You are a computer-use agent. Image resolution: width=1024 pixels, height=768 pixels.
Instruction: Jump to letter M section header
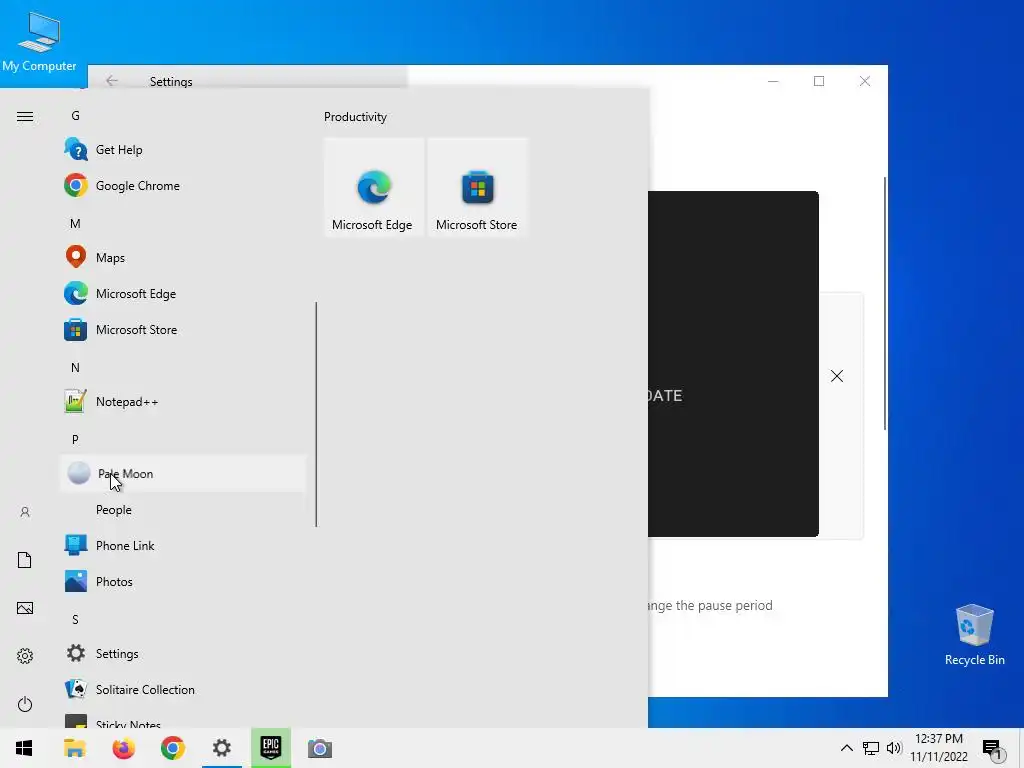point(75,224)
